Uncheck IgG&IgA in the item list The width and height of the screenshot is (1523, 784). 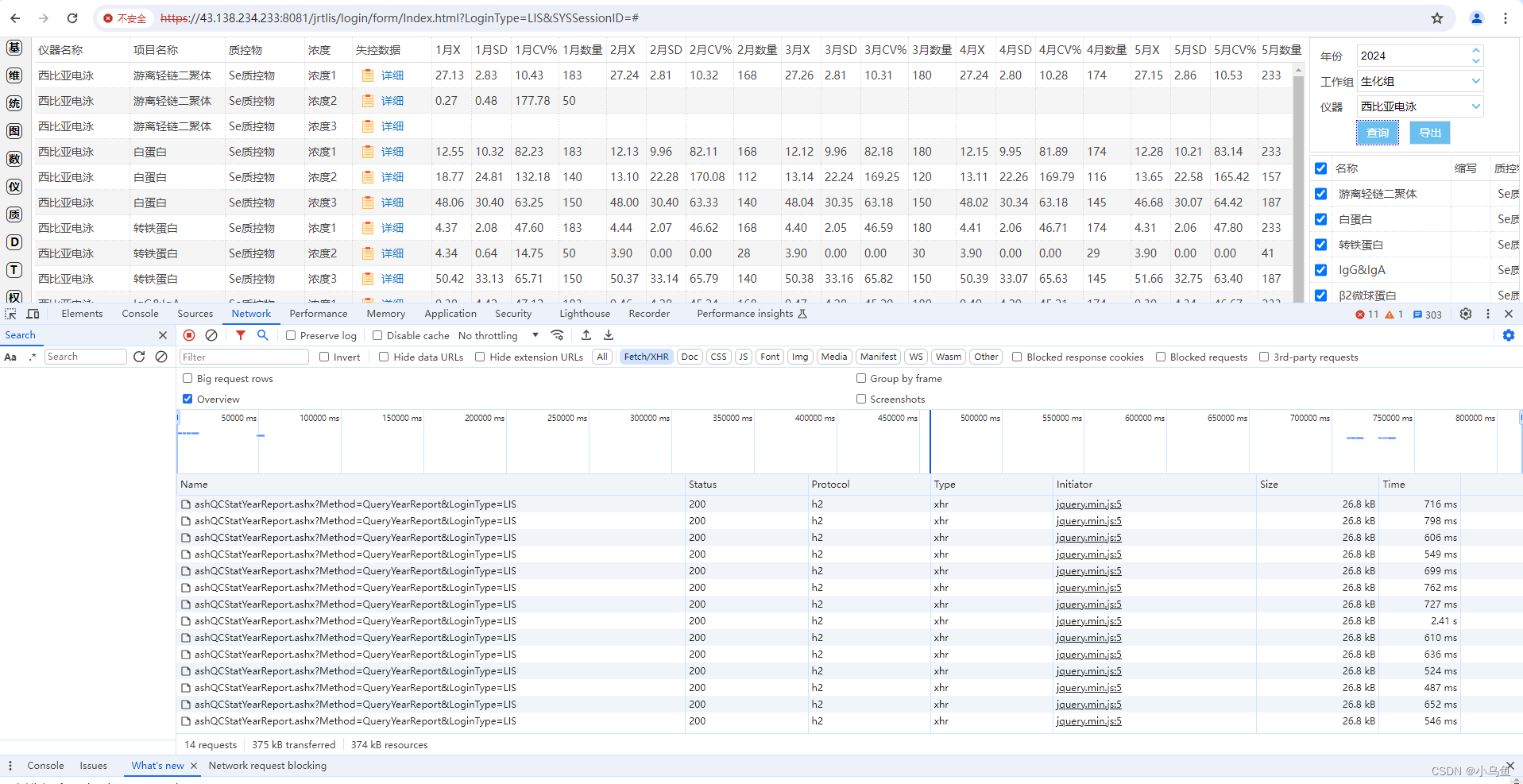coord(1320,270)
